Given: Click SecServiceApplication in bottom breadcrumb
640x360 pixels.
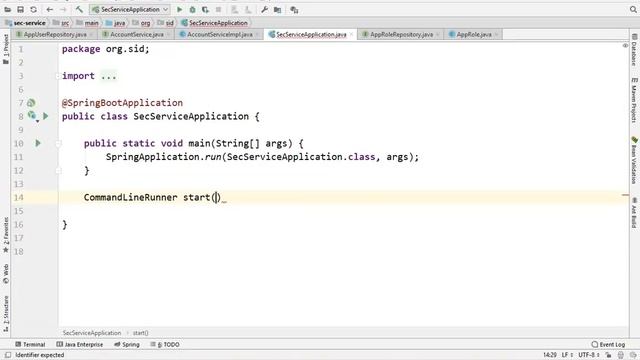Looking at the screenshot, I should pos(92,333).
